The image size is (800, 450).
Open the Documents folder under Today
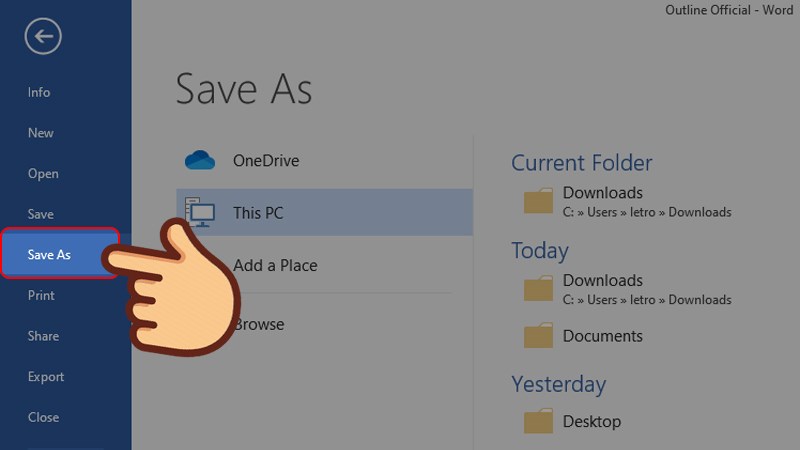point(602,336)
